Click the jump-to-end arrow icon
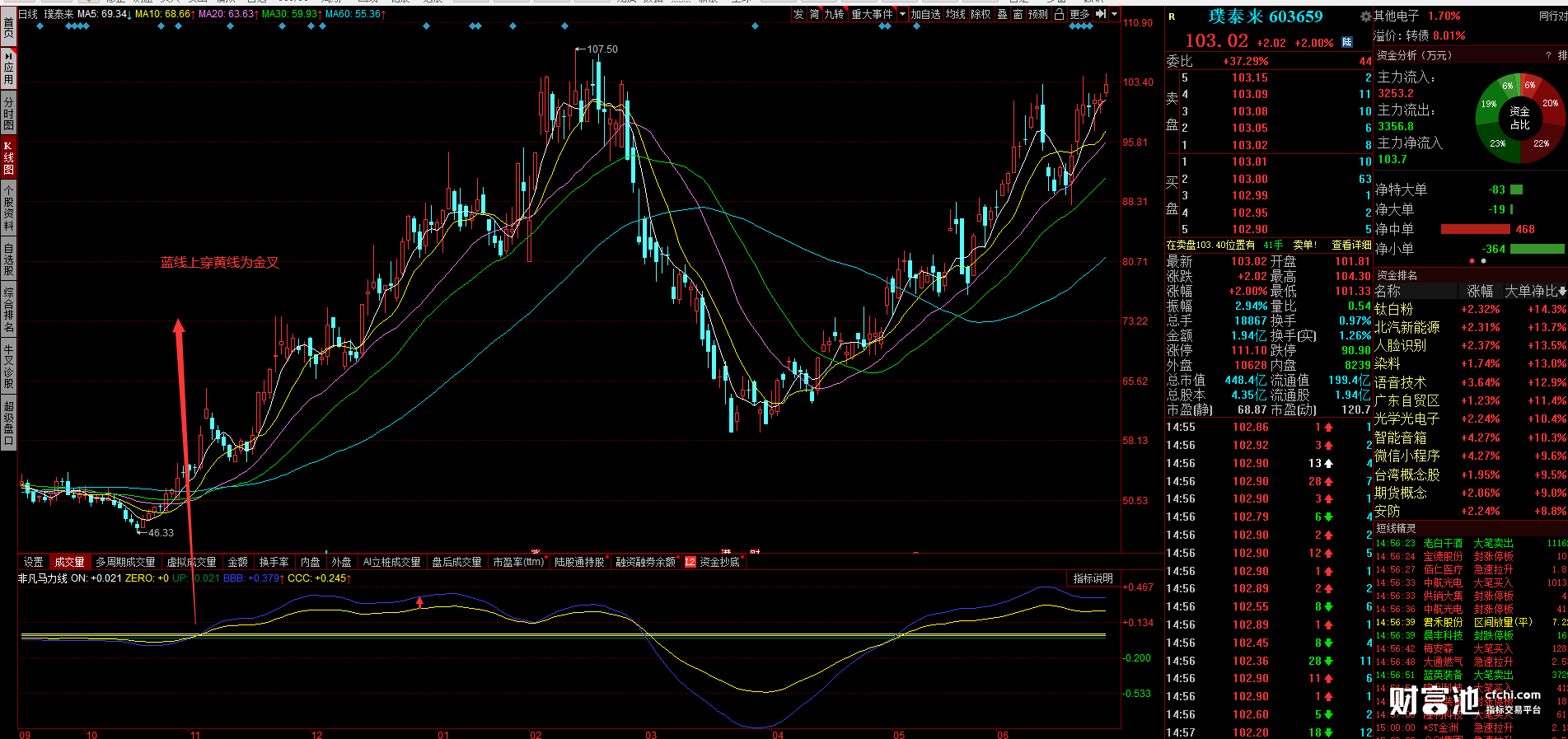 tap(1100, 14)
